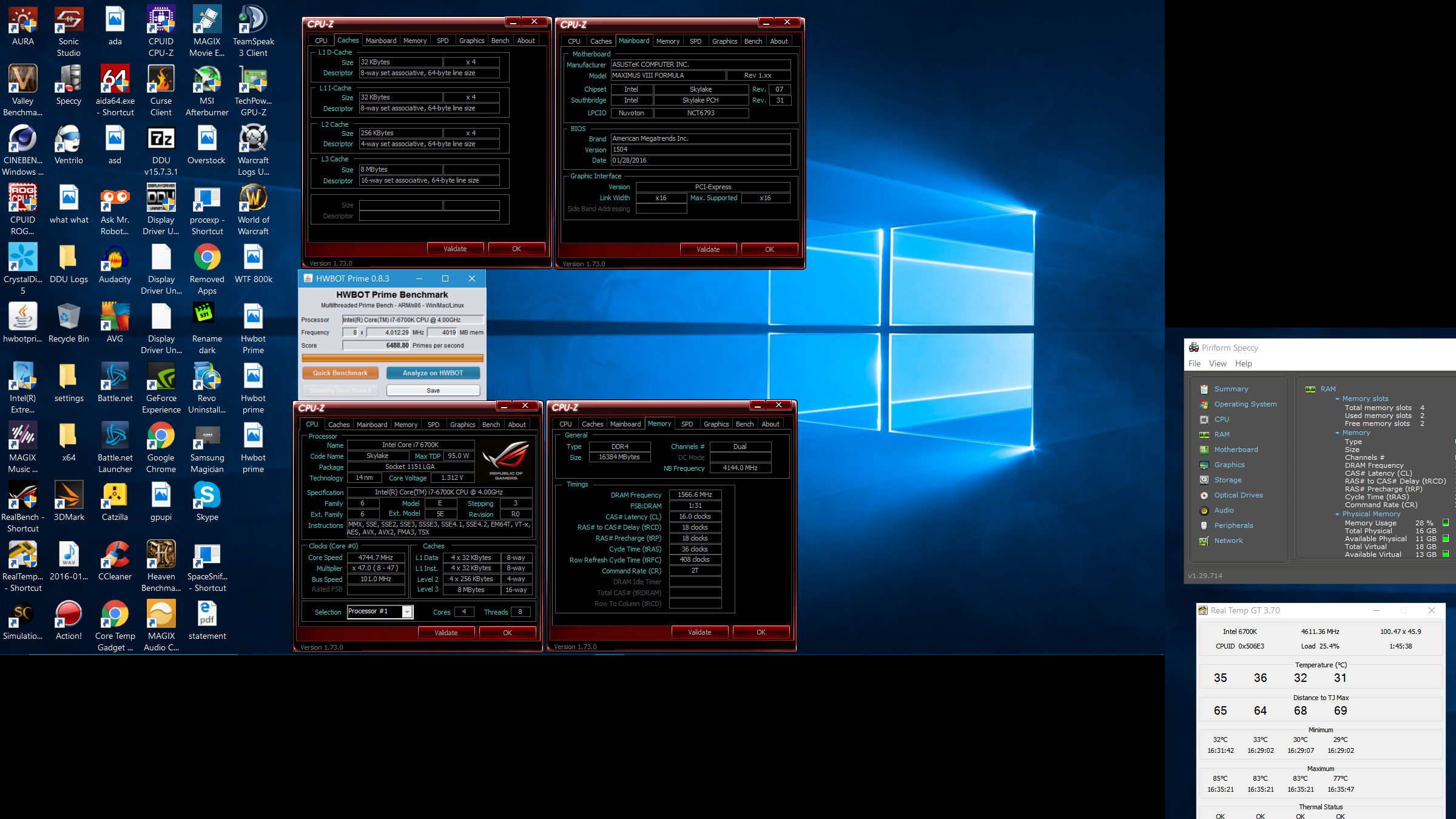This screenshot has width=1456, height=819.
Task: Open Battle.net Launcher desktop icon
Action: (x=115, y=447)
